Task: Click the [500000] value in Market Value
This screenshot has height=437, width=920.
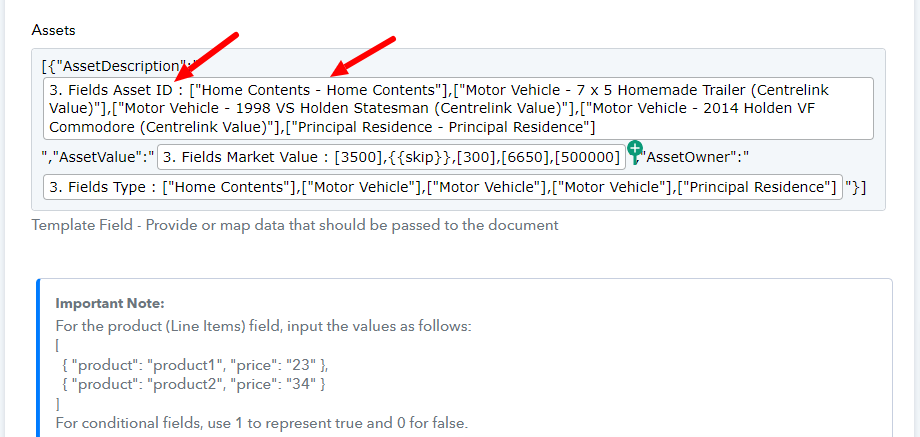Action: (x=587, y=157)
